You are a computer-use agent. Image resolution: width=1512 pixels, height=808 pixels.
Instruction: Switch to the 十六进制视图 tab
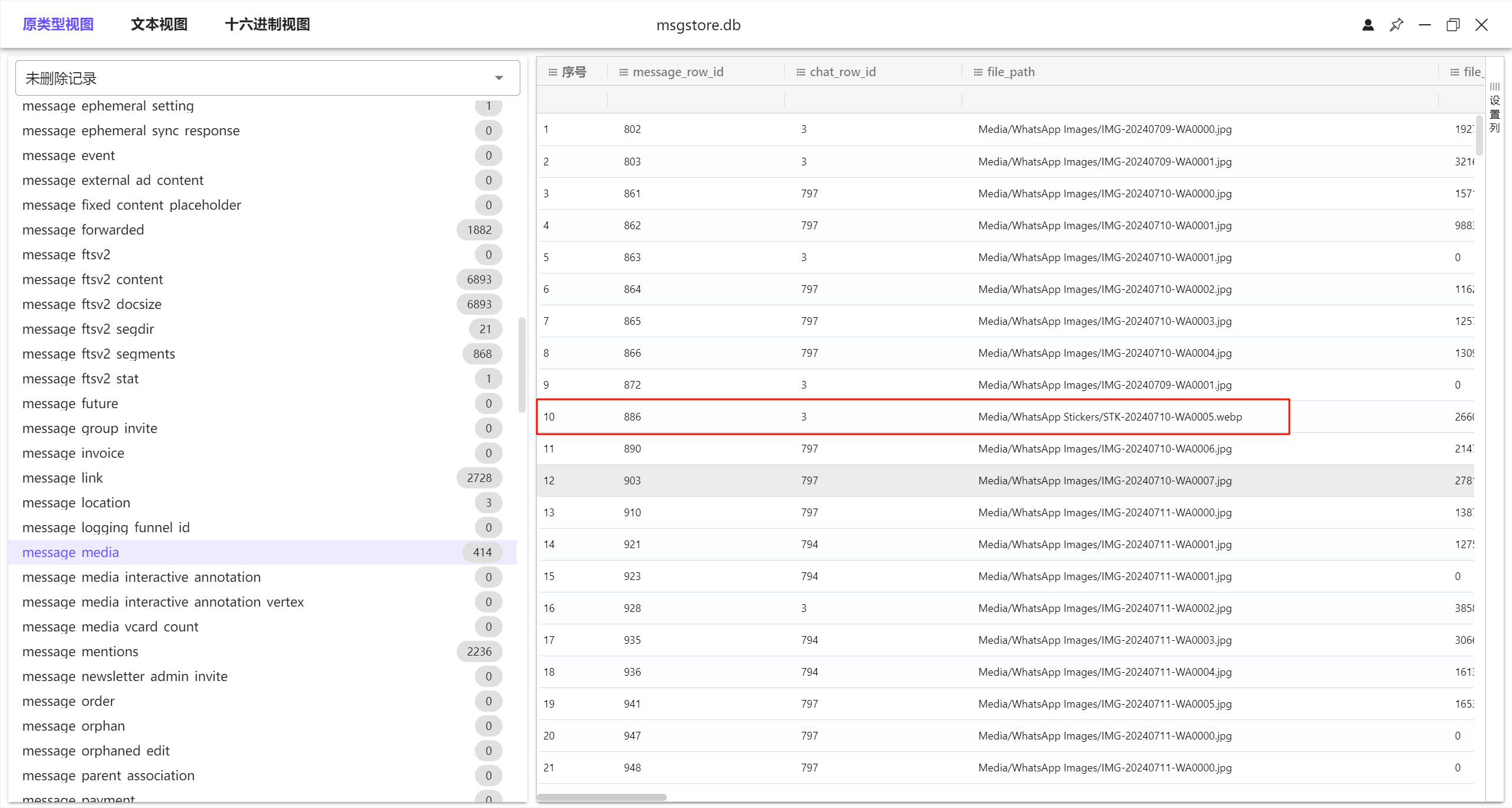(268, 25)
